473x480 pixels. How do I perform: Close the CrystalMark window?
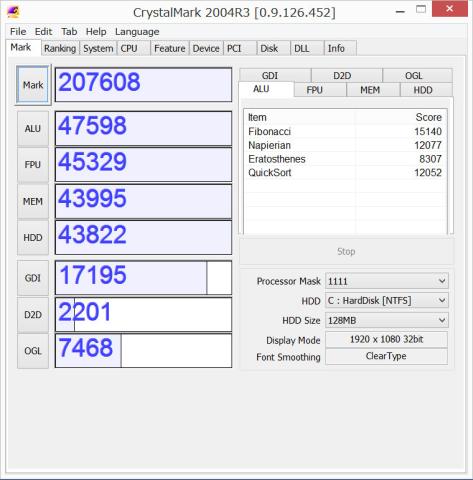coord(449,9)
